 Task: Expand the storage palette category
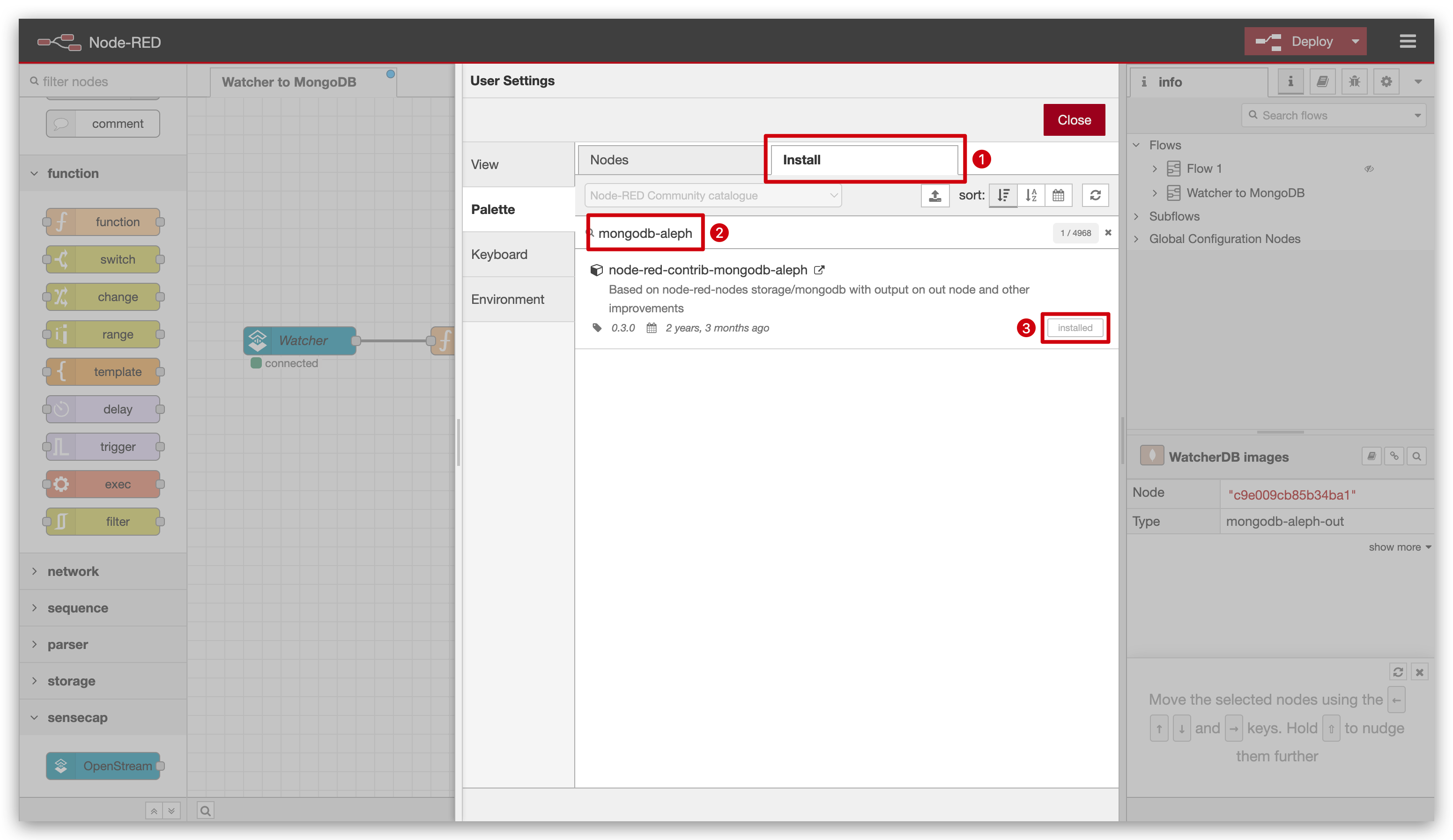point(103,681)
